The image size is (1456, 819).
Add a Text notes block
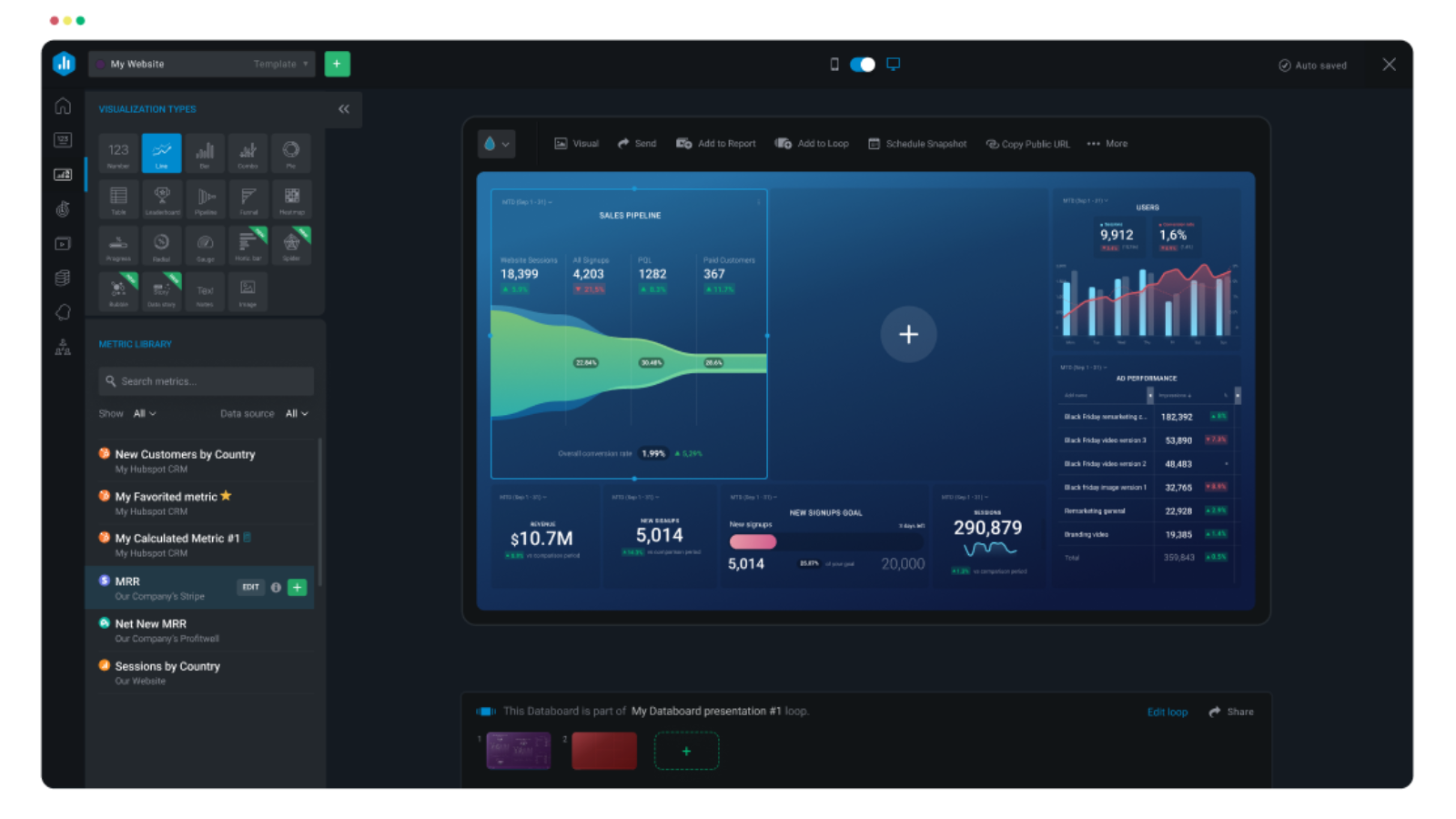point(205,292)
